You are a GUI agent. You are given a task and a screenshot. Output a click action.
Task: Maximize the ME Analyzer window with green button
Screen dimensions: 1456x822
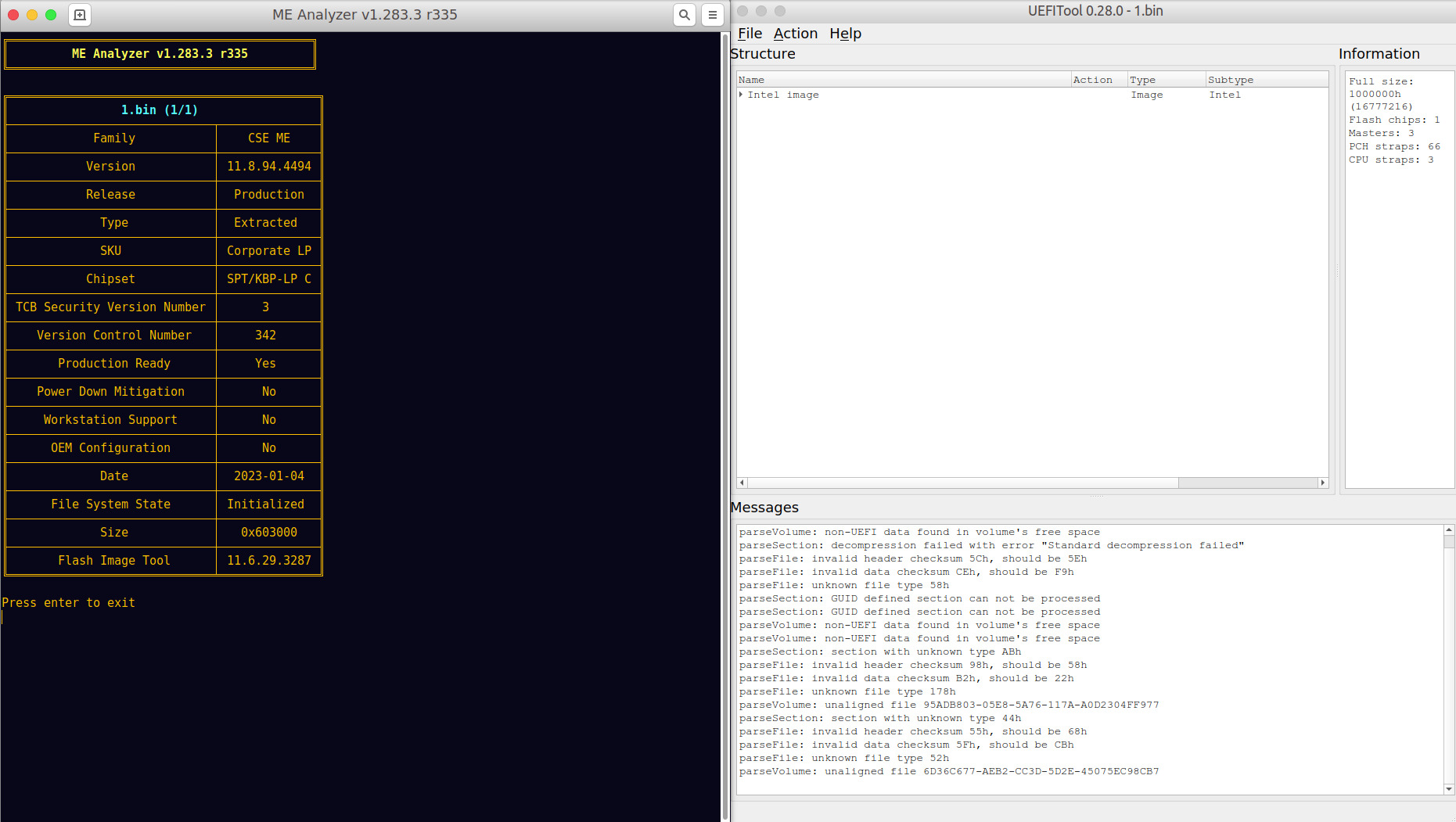coord(51,15)
